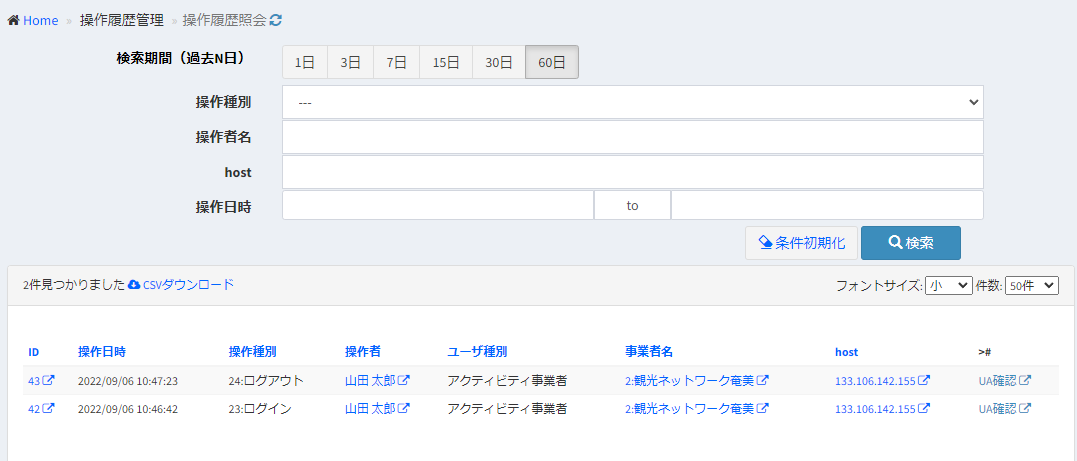Click the 23:ログイン cell
Image resolution: width=1077 pixels, height=461 pixels.
pyautogui.click(x=260, y=408)
